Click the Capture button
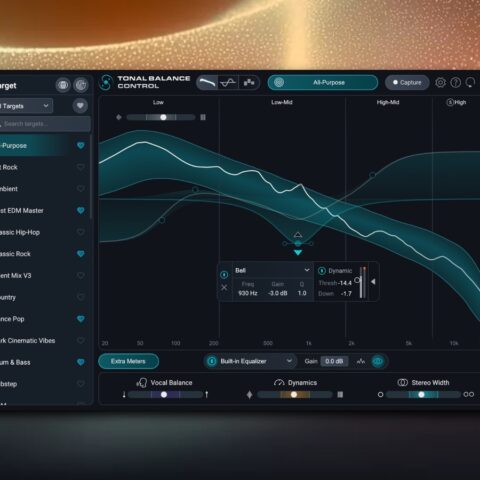The height and width of the screenshot is (480, 480). tap(407, 82)
